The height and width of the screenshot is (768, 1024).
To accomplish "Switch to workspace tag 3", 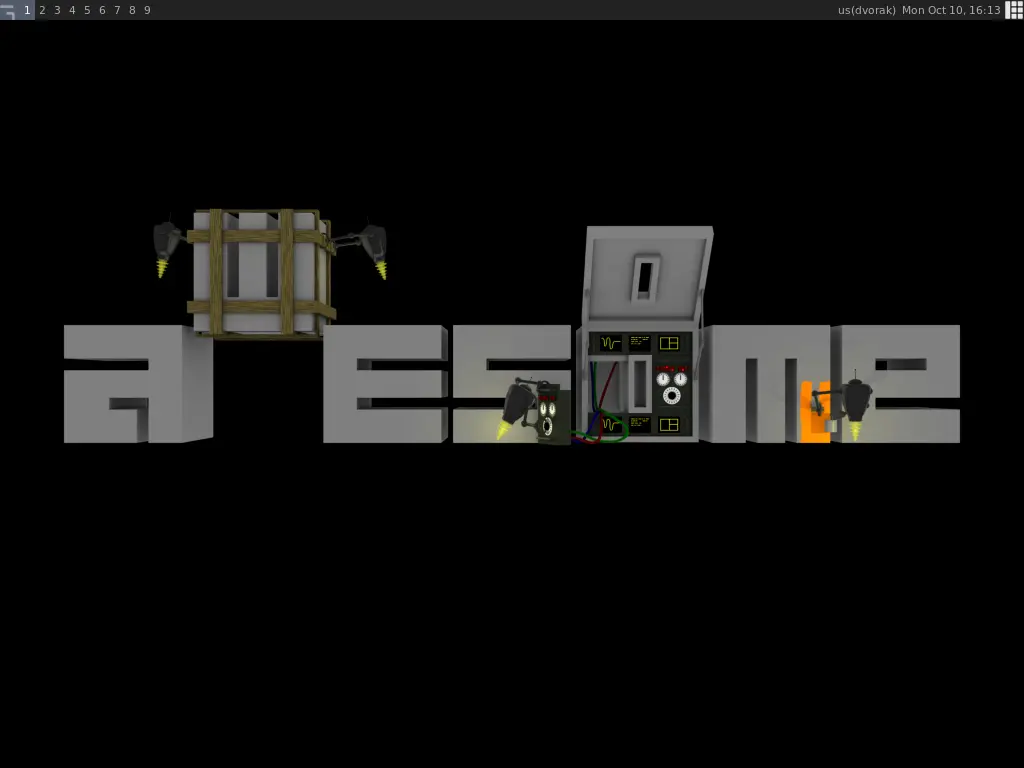I will 57,10.
